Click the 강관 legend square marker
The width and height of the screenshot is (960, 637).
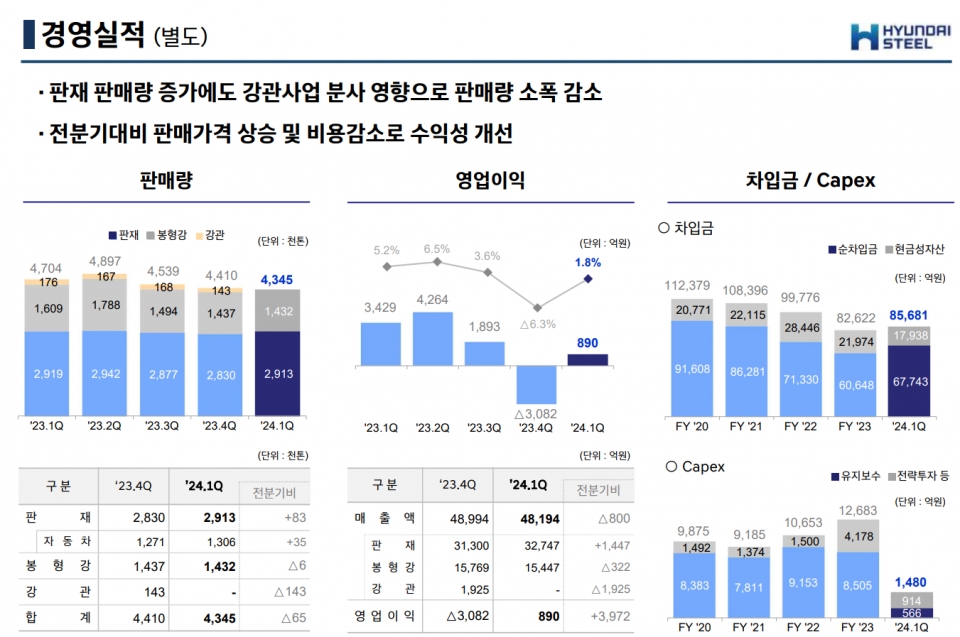click(x=199, y=236)
